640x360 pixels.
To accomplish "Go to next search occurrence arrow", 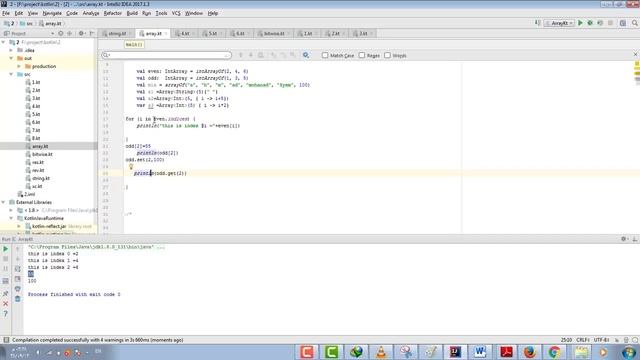I will (x=251, y=55).
